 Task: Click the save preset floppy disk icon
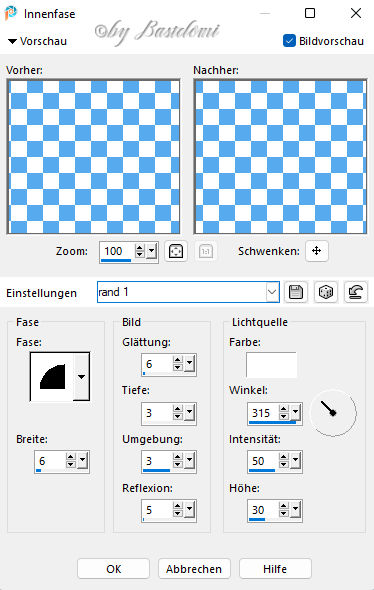point(296,292)
